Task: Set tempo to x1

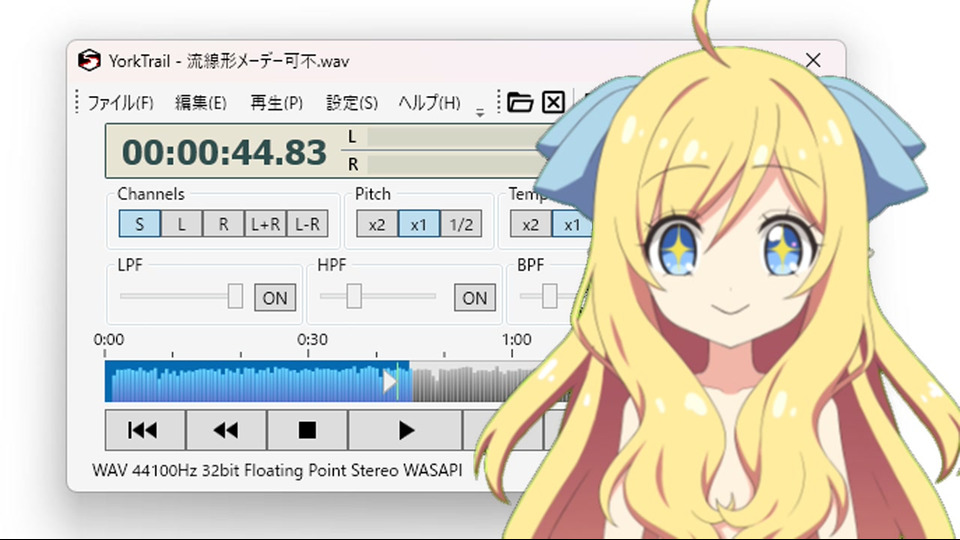Action: tap(572, 224)
